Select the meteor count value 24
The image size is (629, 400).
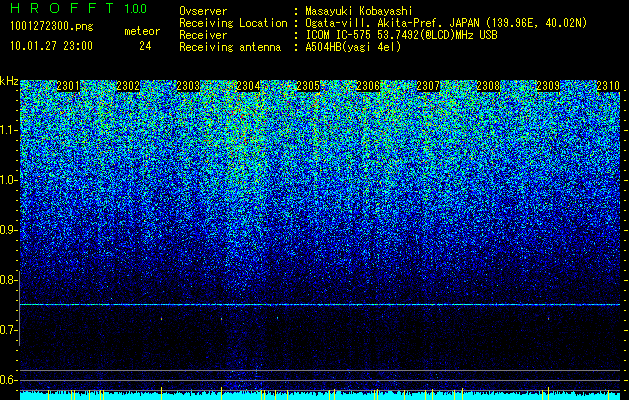pyautogui.click(x=145, y=46)
